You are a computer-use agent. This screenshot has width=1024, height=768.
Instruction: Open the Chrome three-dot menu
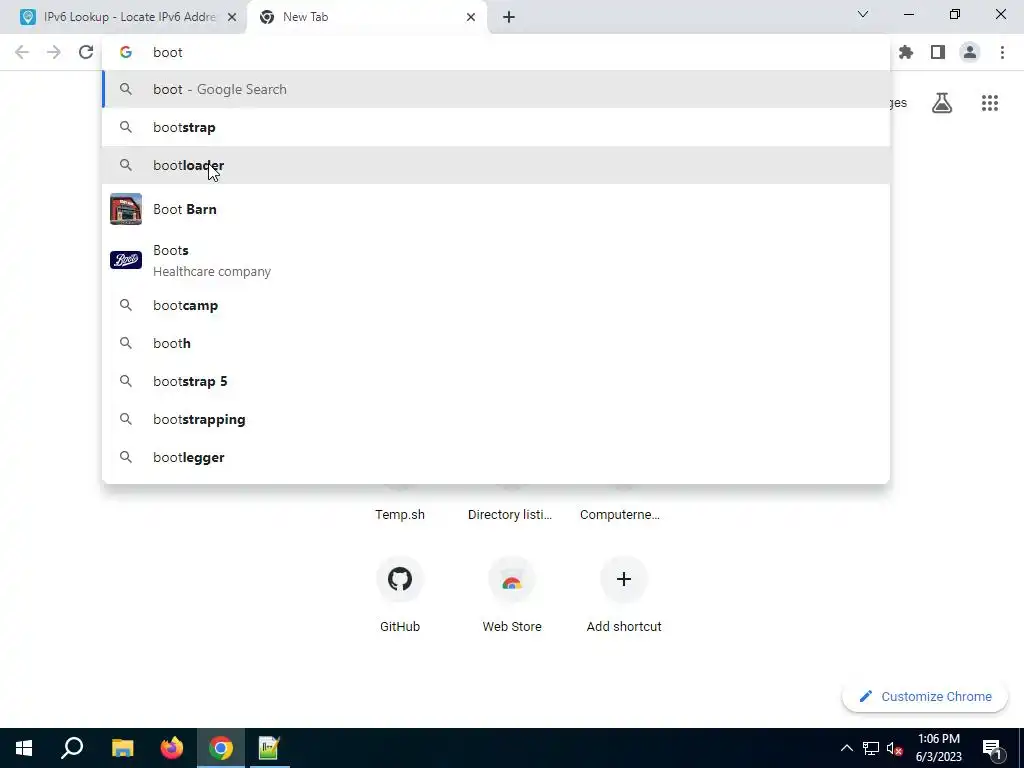[x=1002, y=52]
